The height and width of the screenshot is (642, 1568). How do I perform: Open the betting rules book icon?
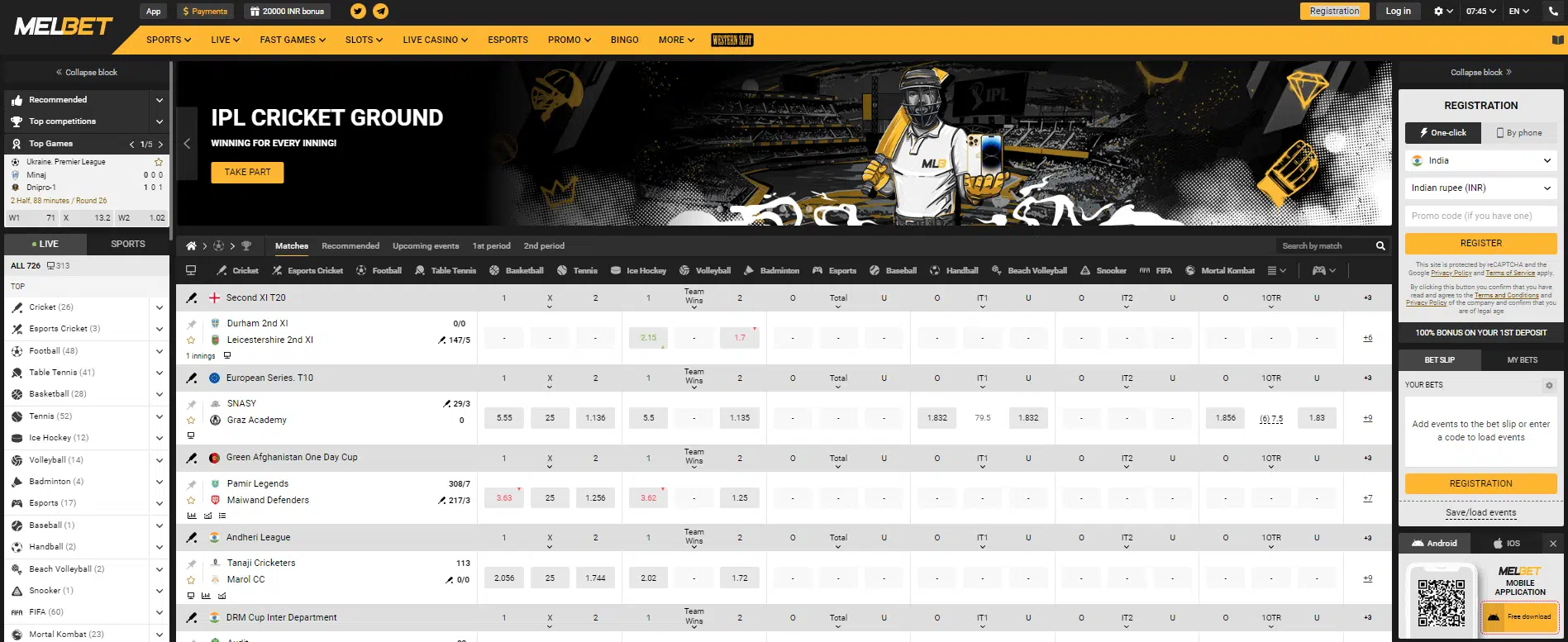[1558, 40]
